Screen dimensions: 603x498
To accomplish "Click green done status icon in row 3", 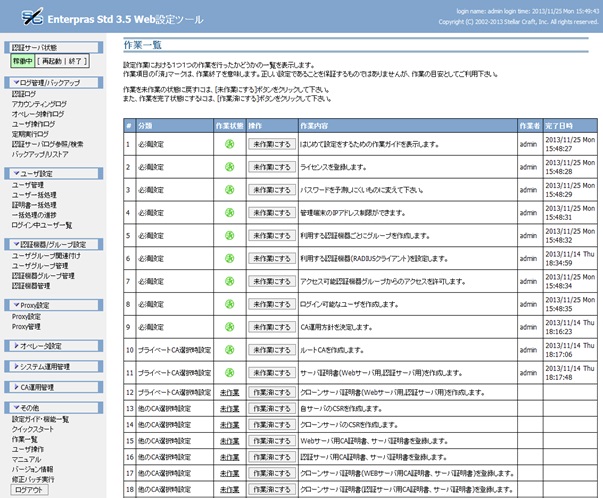I will click(230, 190).
